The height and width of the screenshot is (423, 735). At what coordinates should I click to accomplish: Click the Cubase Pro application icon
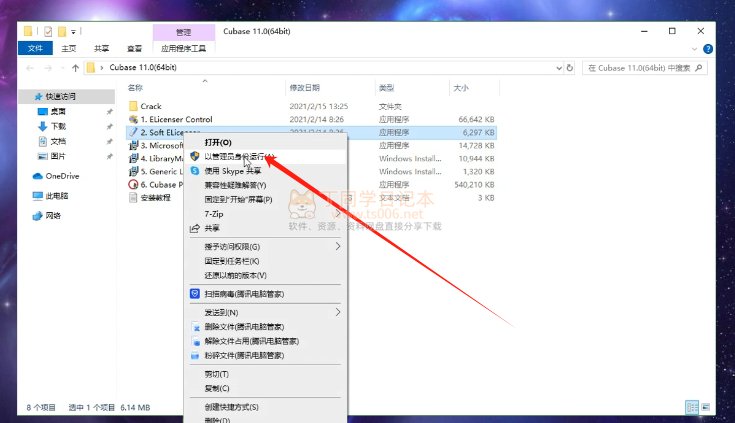[133, 185]
